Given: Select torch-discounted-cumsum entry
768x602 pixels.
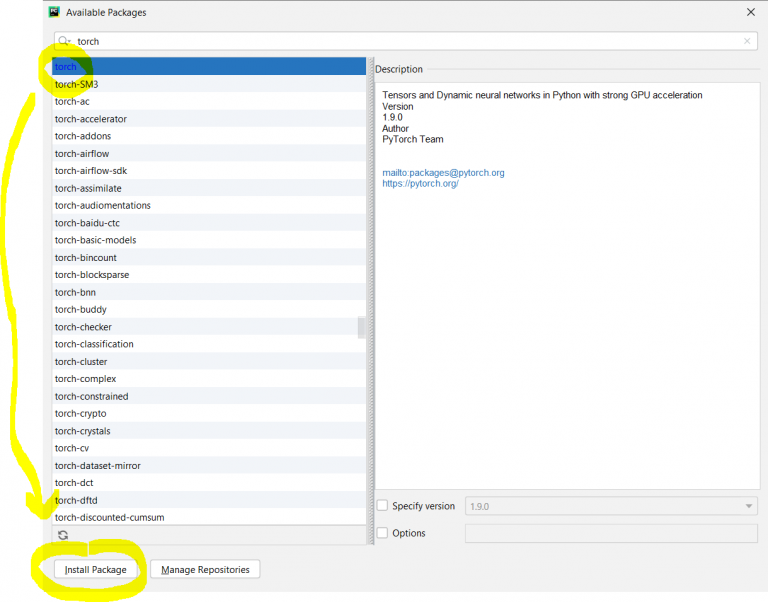Looking at the screenshot, I should pyautogui.click(x=109, y=517).
